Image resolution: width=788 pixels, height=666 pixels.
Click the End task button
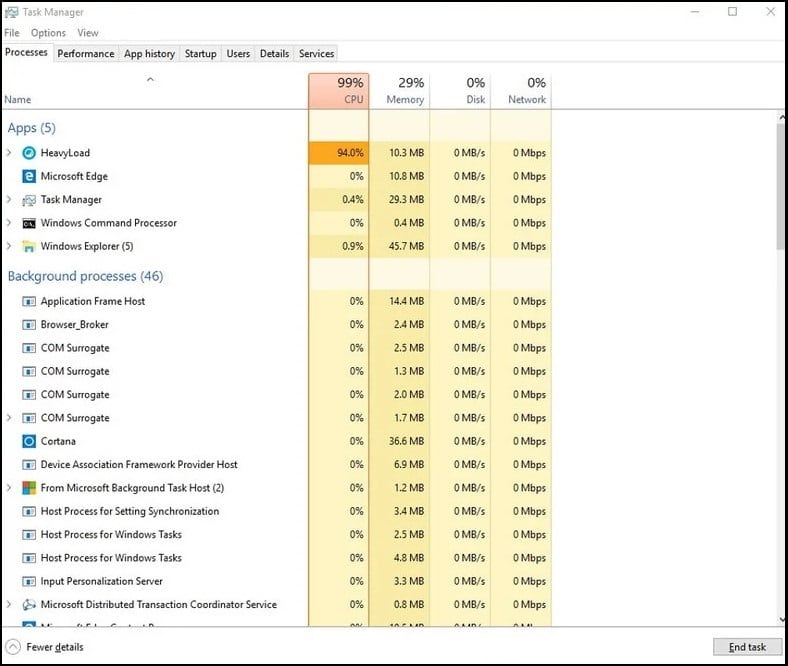pos(747,647)
